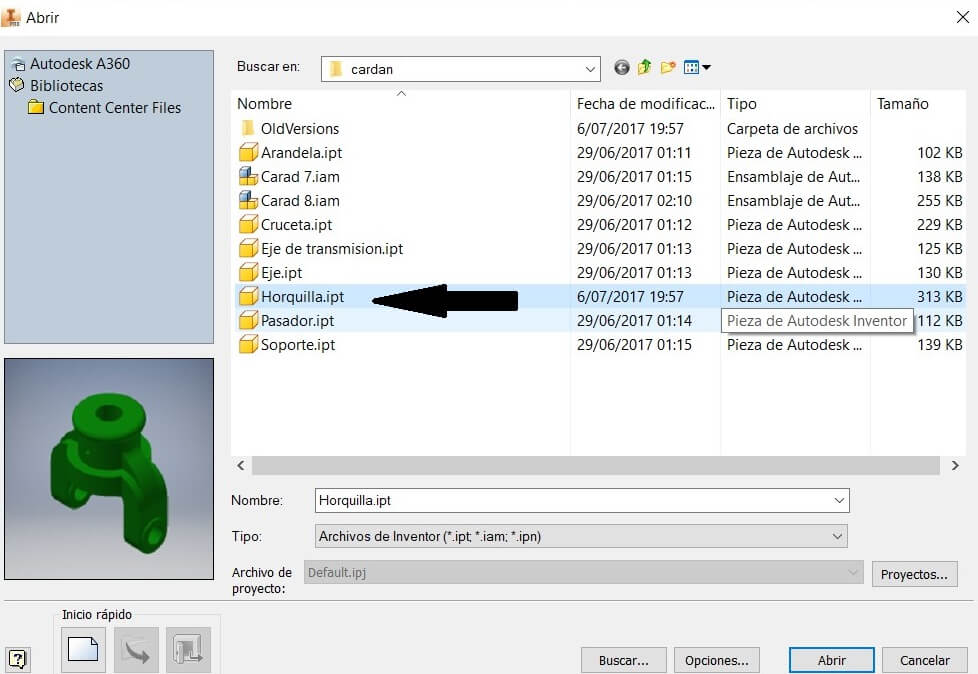This screenshot has height=674, width=978.
Task: Click the Abrir button
Action: tap(831, 660)
